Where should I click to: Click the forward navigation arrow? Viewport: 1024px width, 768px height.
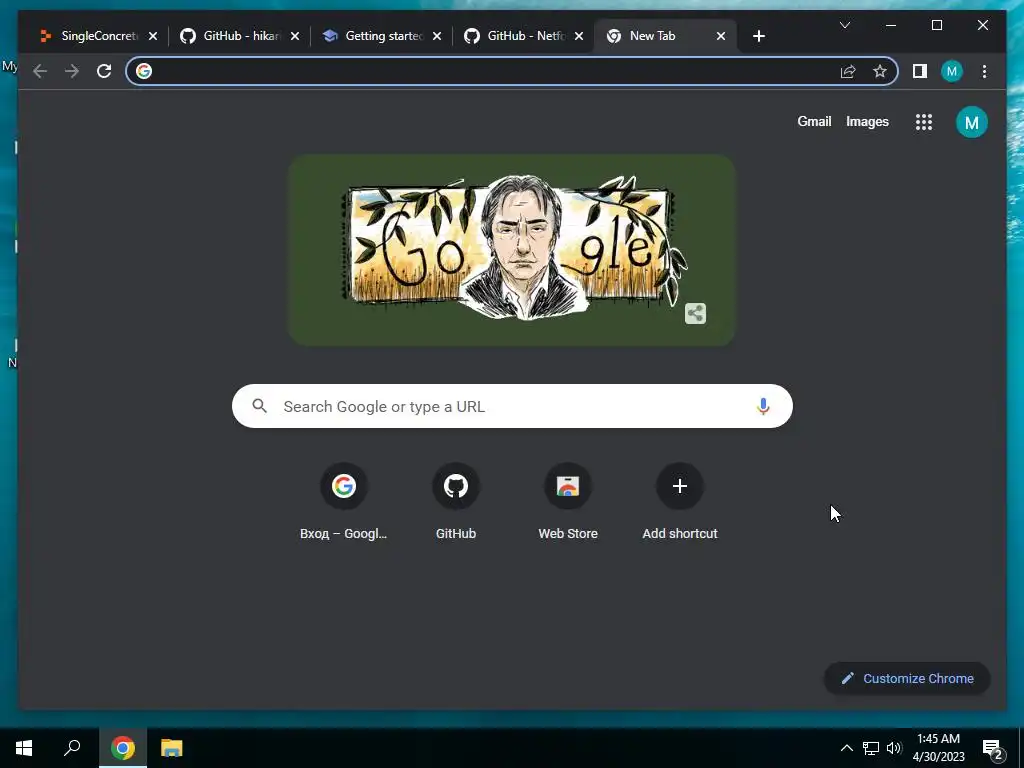72,71
